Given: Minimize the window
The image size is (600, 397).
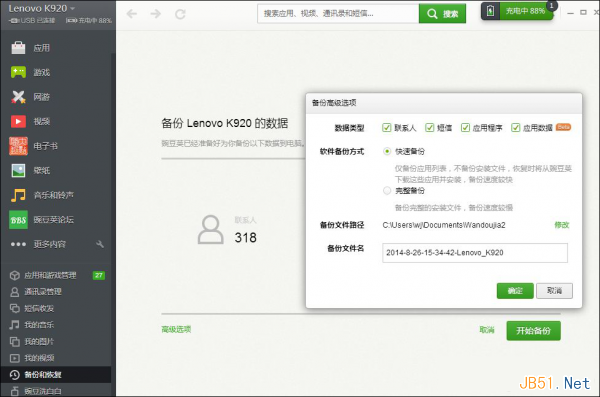Looking at the screenshot, I should click(571, 13).
